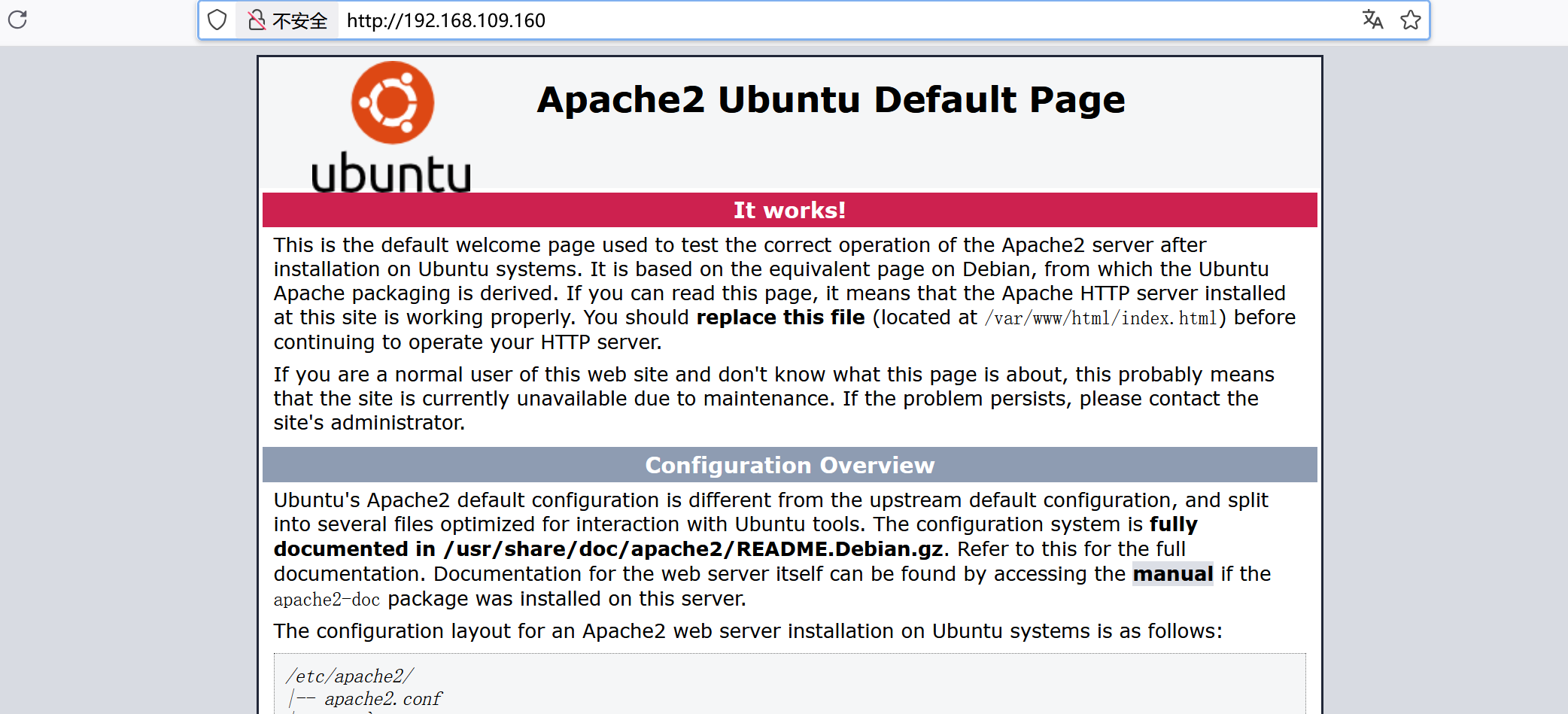Select the "The configuration layout for an Apache2" sentence

[748, 631]
